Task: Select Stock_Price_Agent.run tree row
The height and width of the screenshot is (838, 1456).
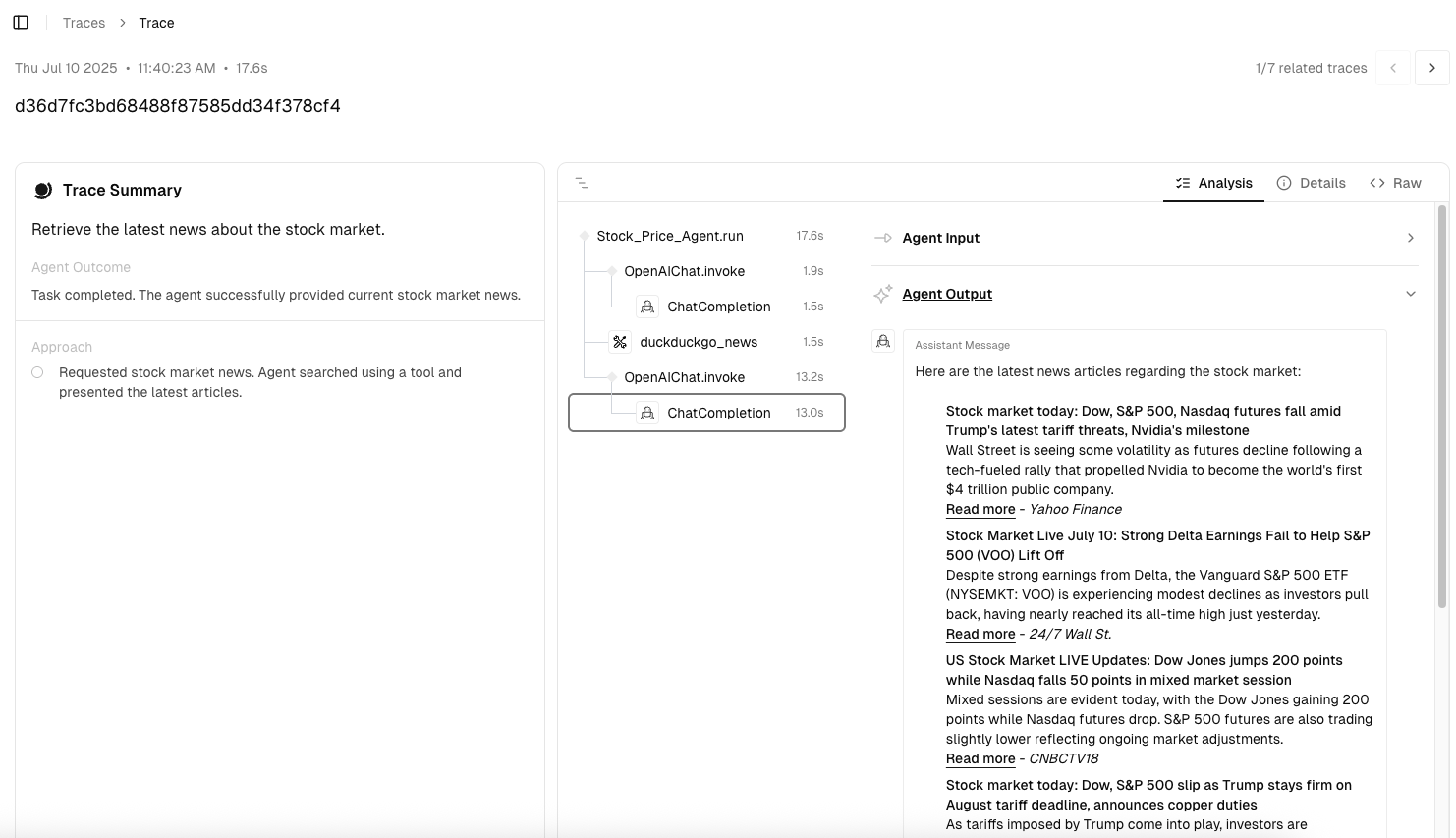Action: pos(706,236)
